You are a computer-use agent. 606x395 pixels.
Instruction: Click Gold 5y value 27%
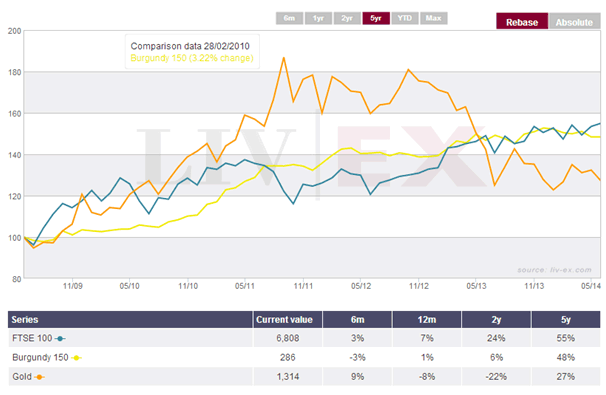[x=566, y=376]
